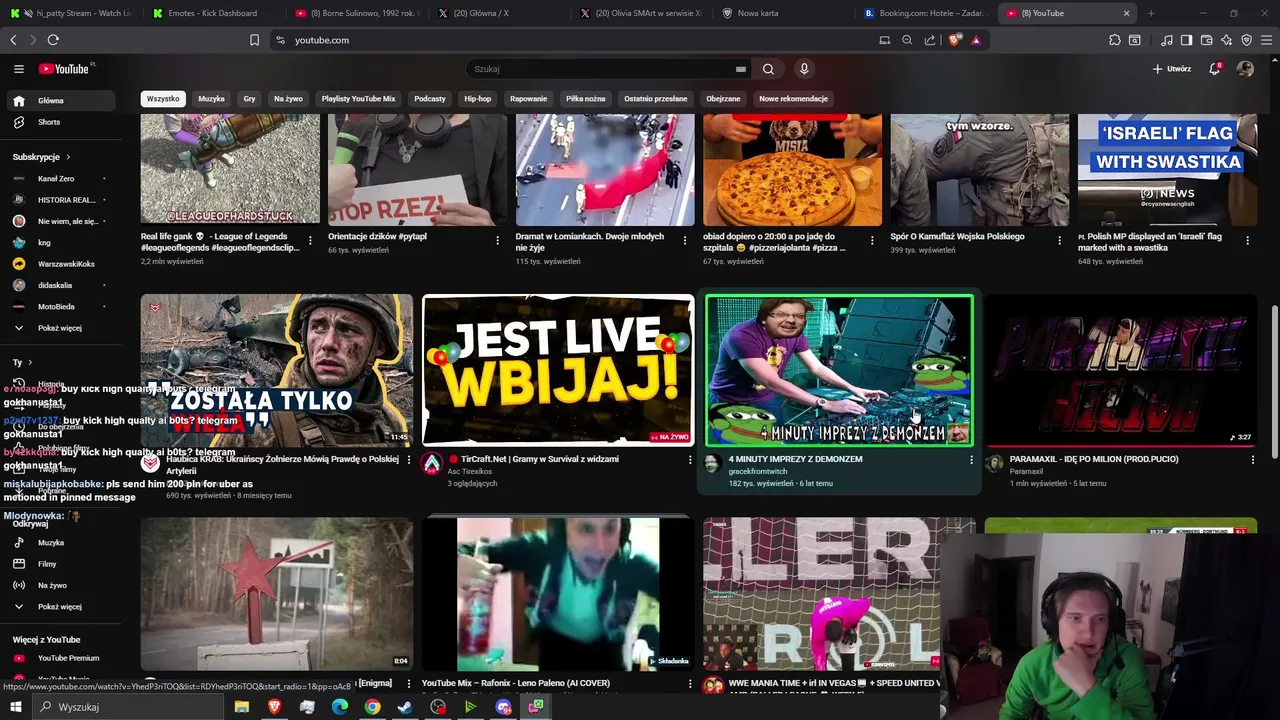Expand Pokaż więcej under subscriptions
The image size is (1280, 720).
[63, 328]
